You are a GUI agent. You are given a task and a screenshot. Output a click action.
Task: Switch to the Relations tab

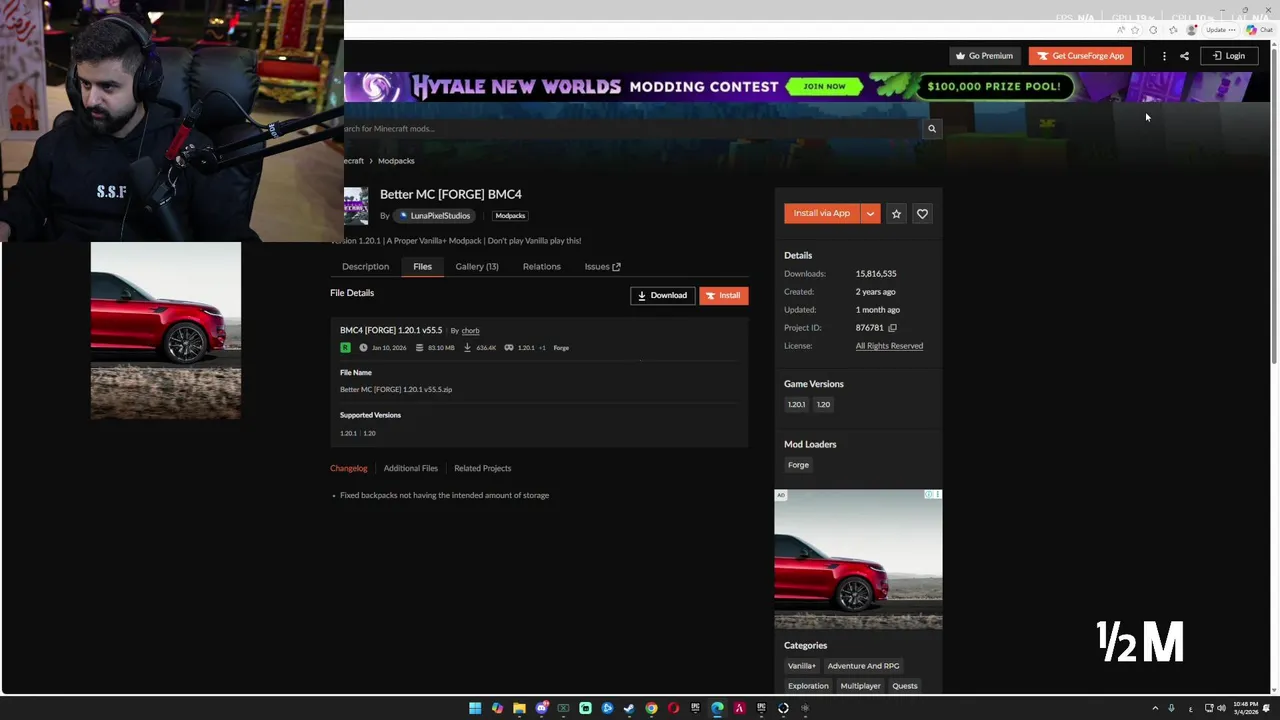click(541, 266)
